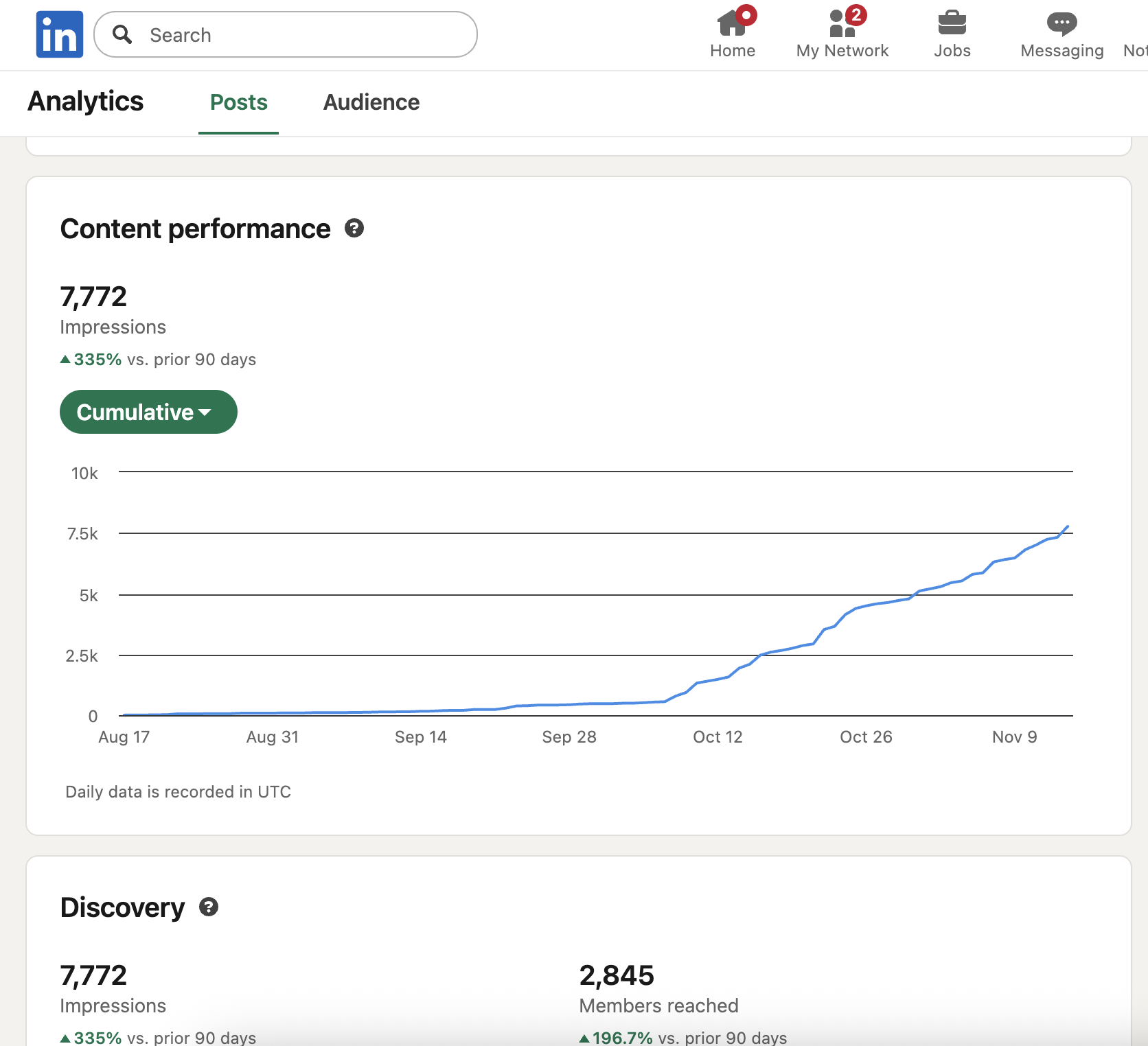The height and width of the screenshot is (1046, 1148).
Task: Click the LinkedIn logo icon
Action: point(60,34)
